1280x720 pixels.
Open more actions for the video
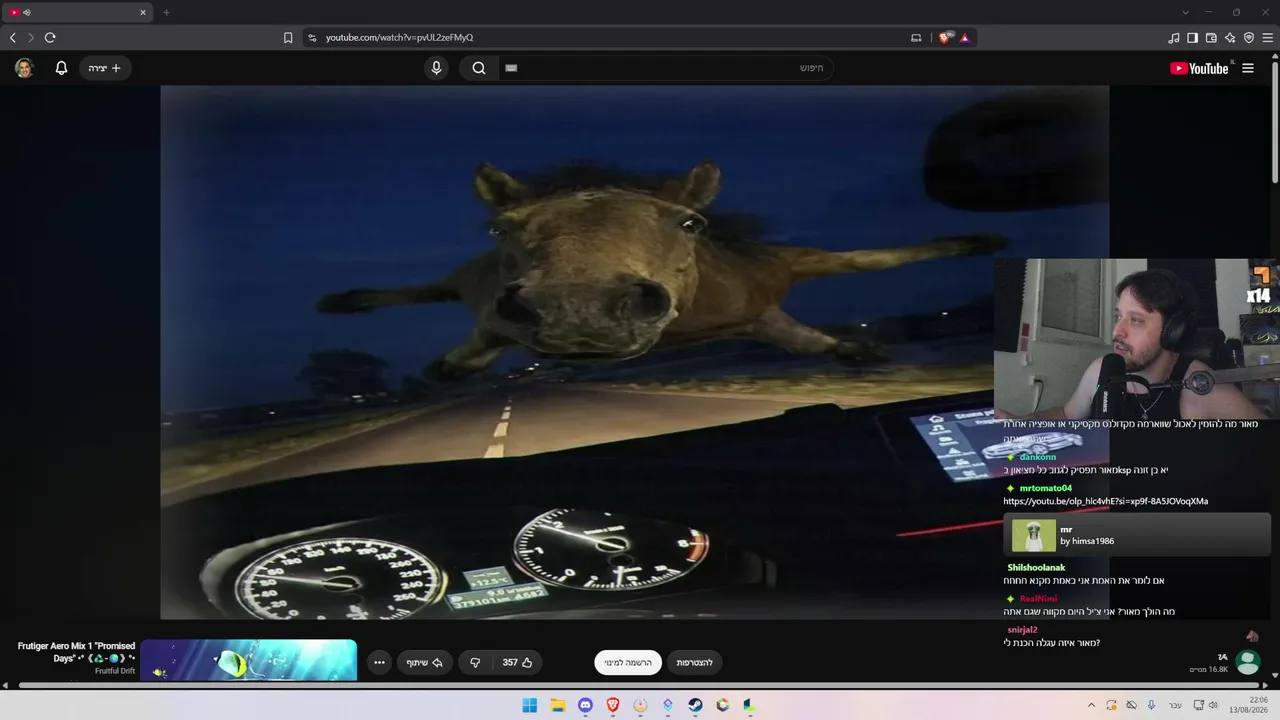click(379, 662)
